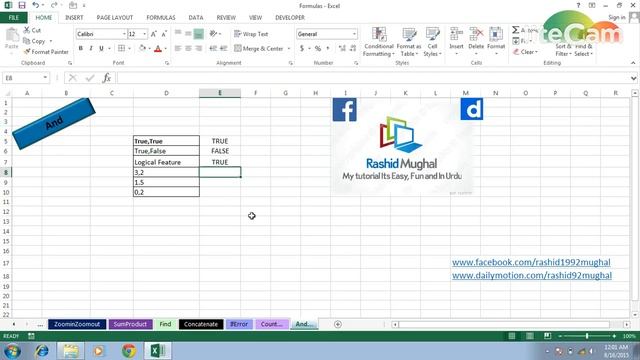Click the Facebook logo image
This screenshot has width=640, height=360.
(x=344, y=109)
